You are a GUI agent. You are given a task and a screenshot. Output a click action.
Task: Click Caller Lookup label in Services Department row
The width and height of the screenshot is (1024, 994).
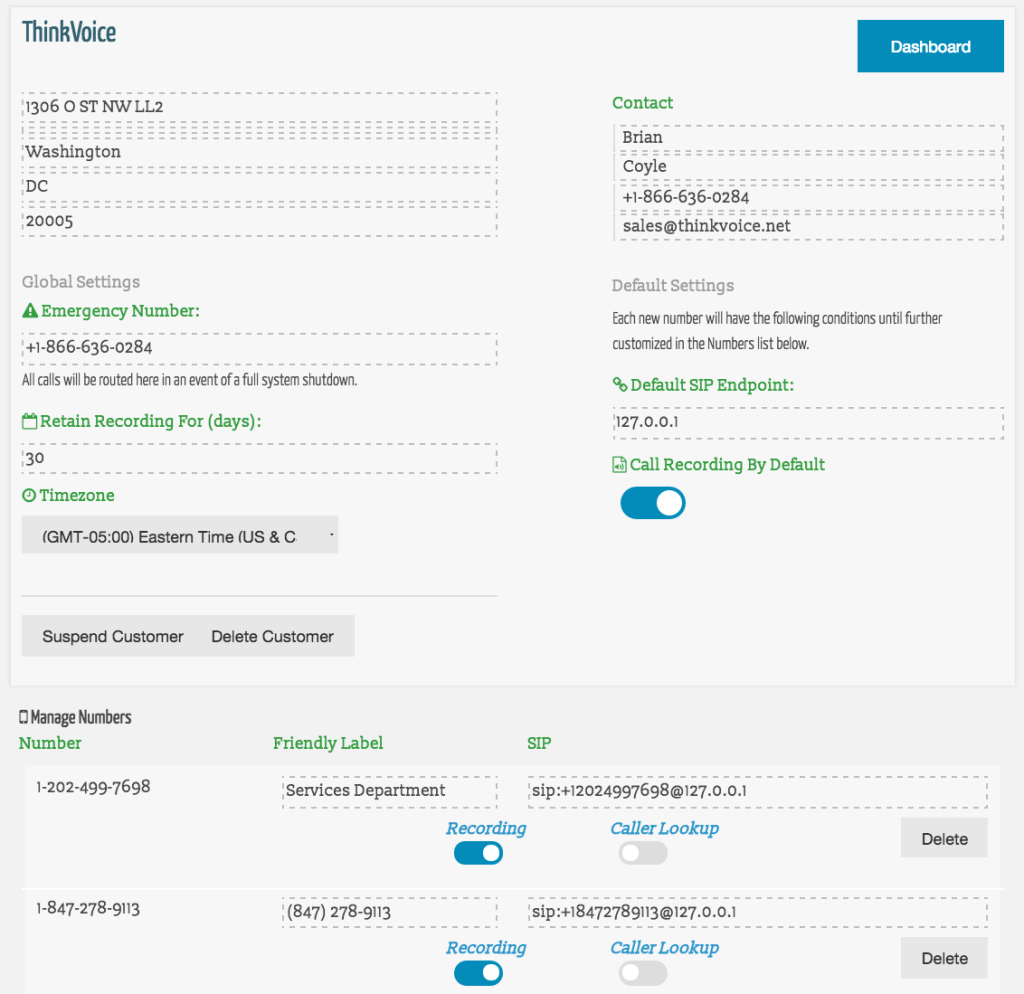[x=665, y=828]
